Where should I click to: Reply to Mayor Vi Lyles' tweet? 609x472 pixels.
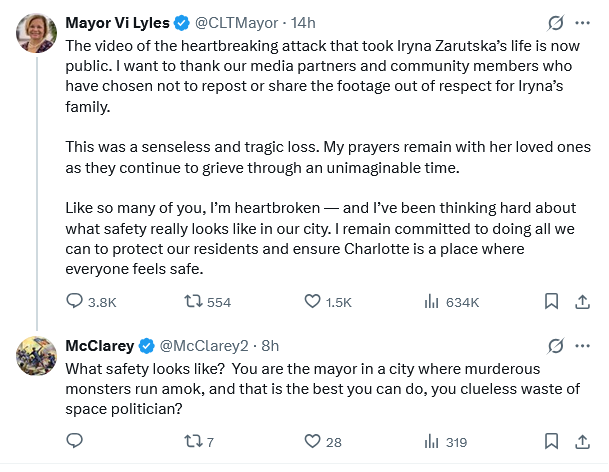[75, 301]
